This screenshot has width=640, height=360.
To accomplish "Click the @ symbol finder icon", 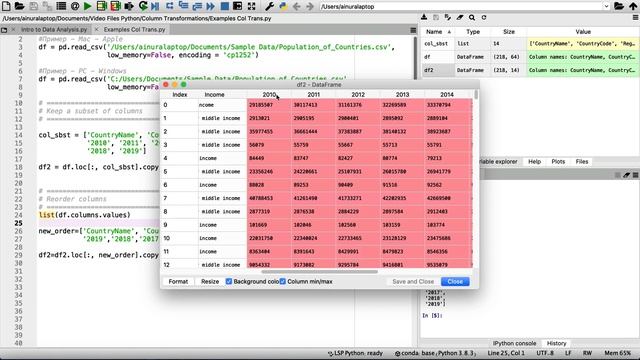I will (x=75, y=6).
